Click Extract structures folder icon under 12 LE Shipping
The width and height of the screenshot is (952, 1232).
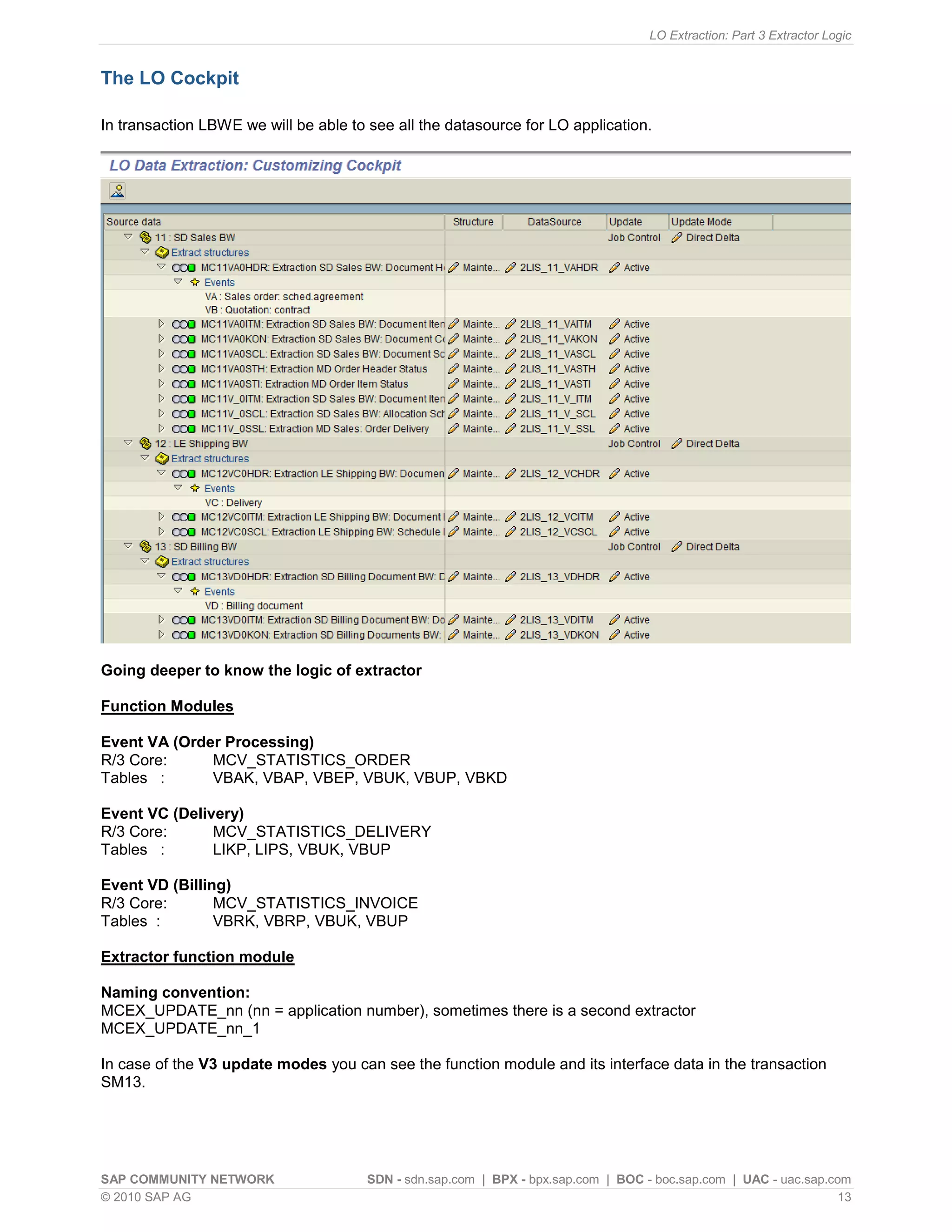click(x=162, y=458)
